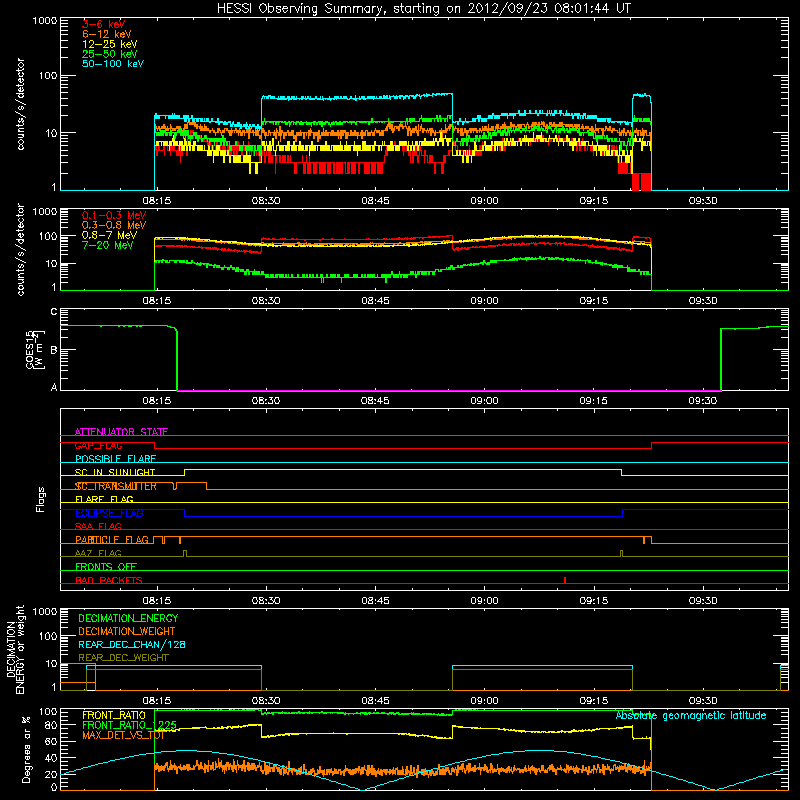The image size is (800, 800).
Task: Click the 09:15 tick under decimation panel
Action: click(x=593, y=701)
